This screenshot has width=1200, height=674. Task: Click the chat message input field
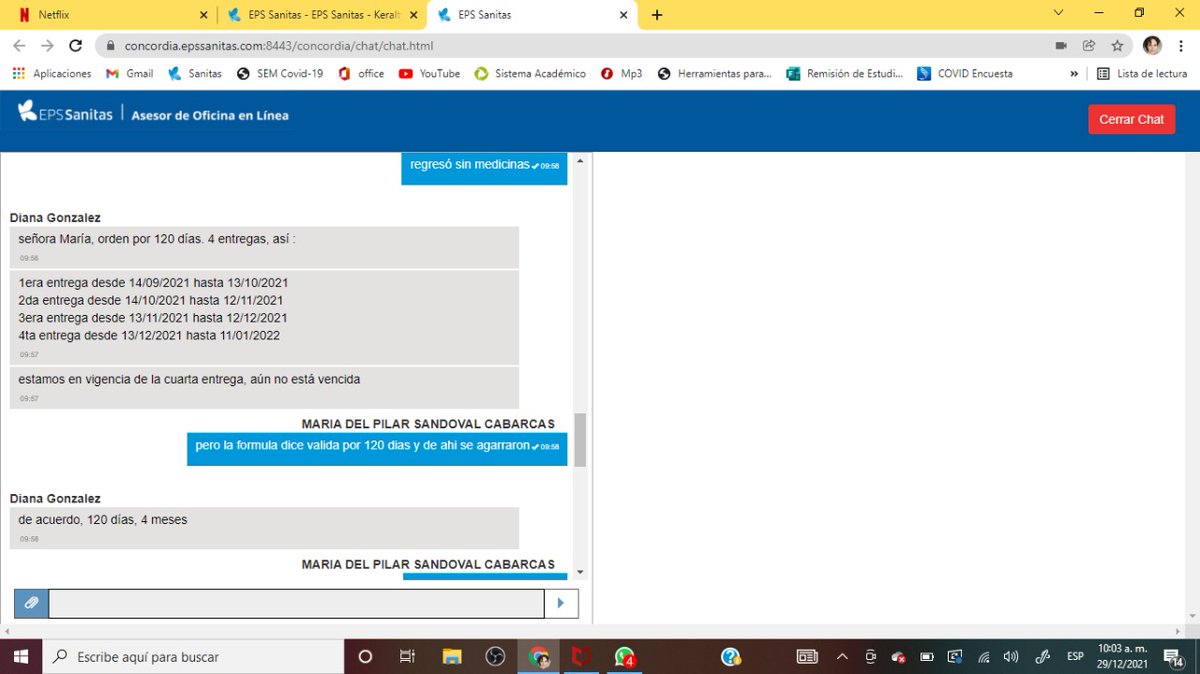click(296, 603)
